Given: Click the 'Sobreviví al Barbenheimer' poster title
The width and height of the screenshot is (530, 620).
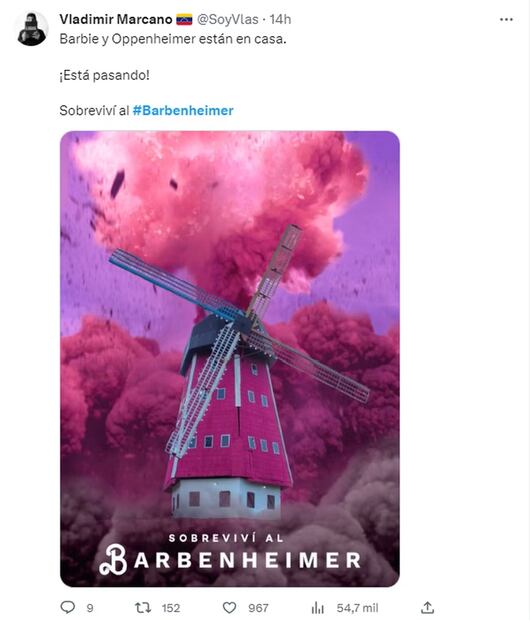Looking at the screenshot, I should (x=230, y=554).
